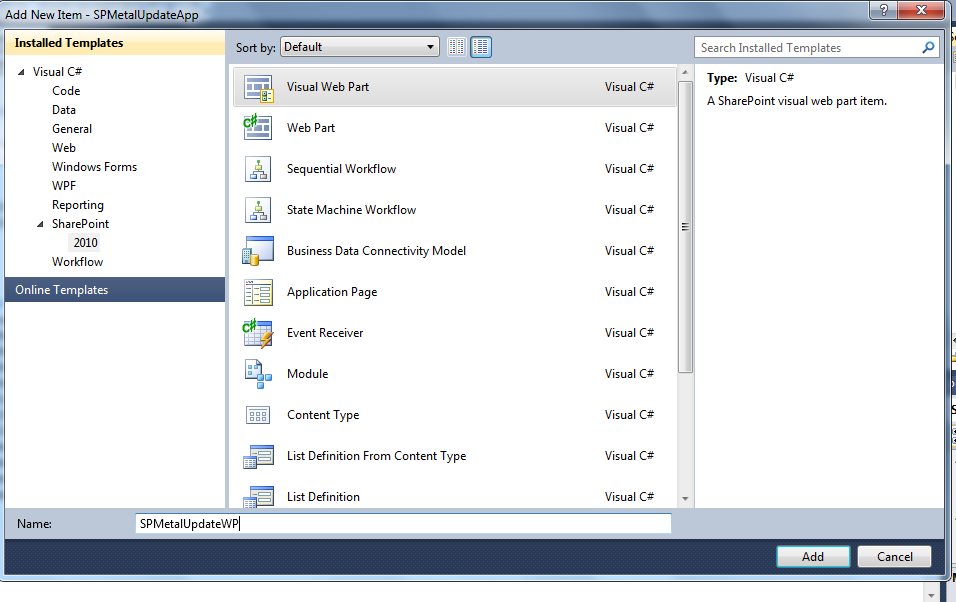Screen dimensions: 956x602
Task: Pick the List Definition From Content Type icon
Action: pyautogui.click(x=259, y=456)
